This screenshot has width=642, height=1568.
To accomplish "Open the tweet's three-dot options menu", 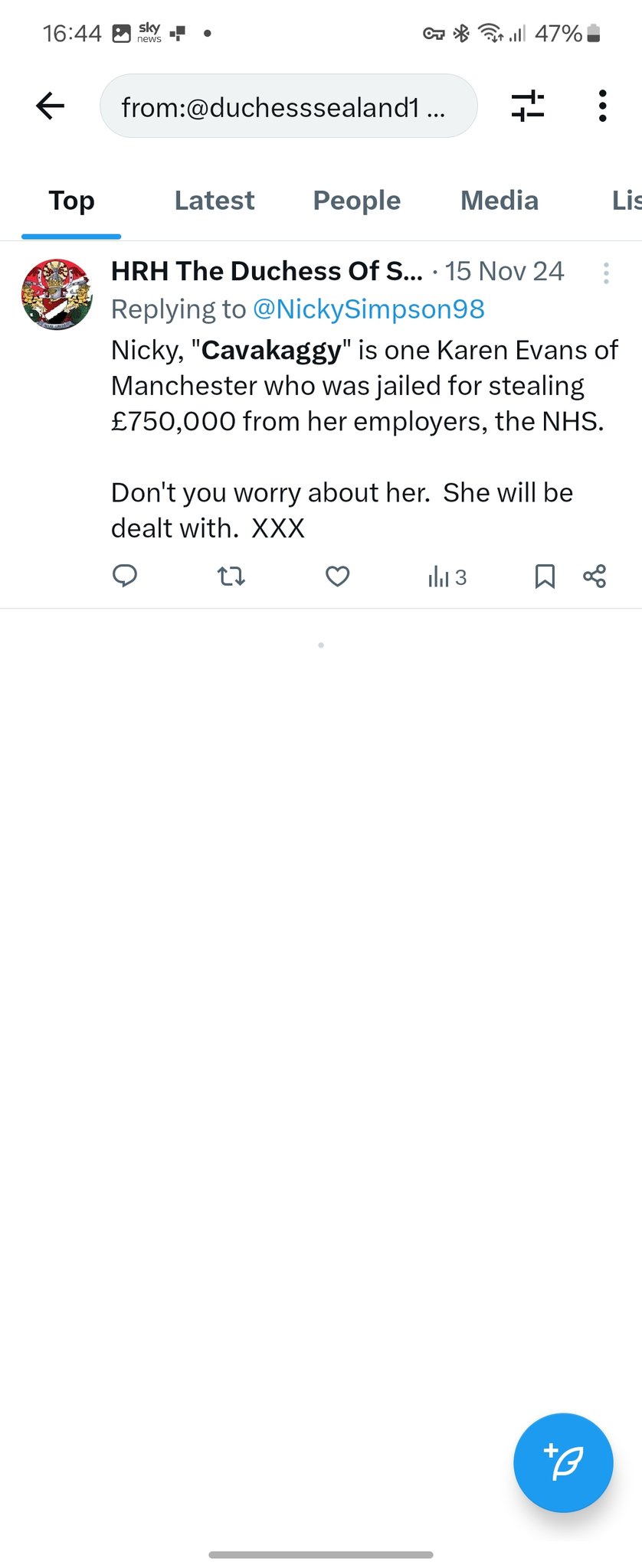I will tap(606, 273).
